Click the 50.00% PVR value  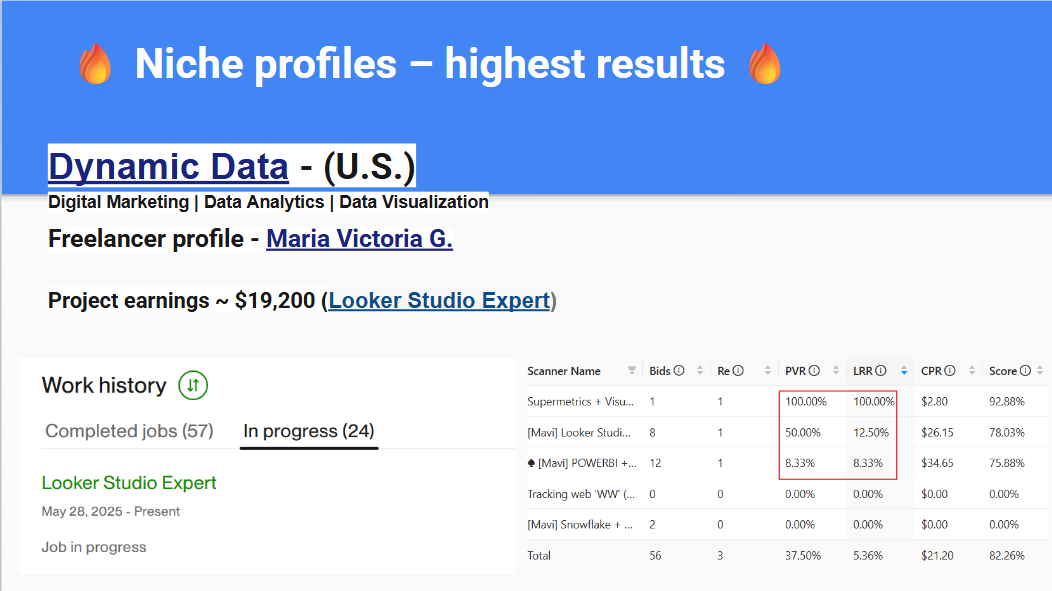point(803,433)
